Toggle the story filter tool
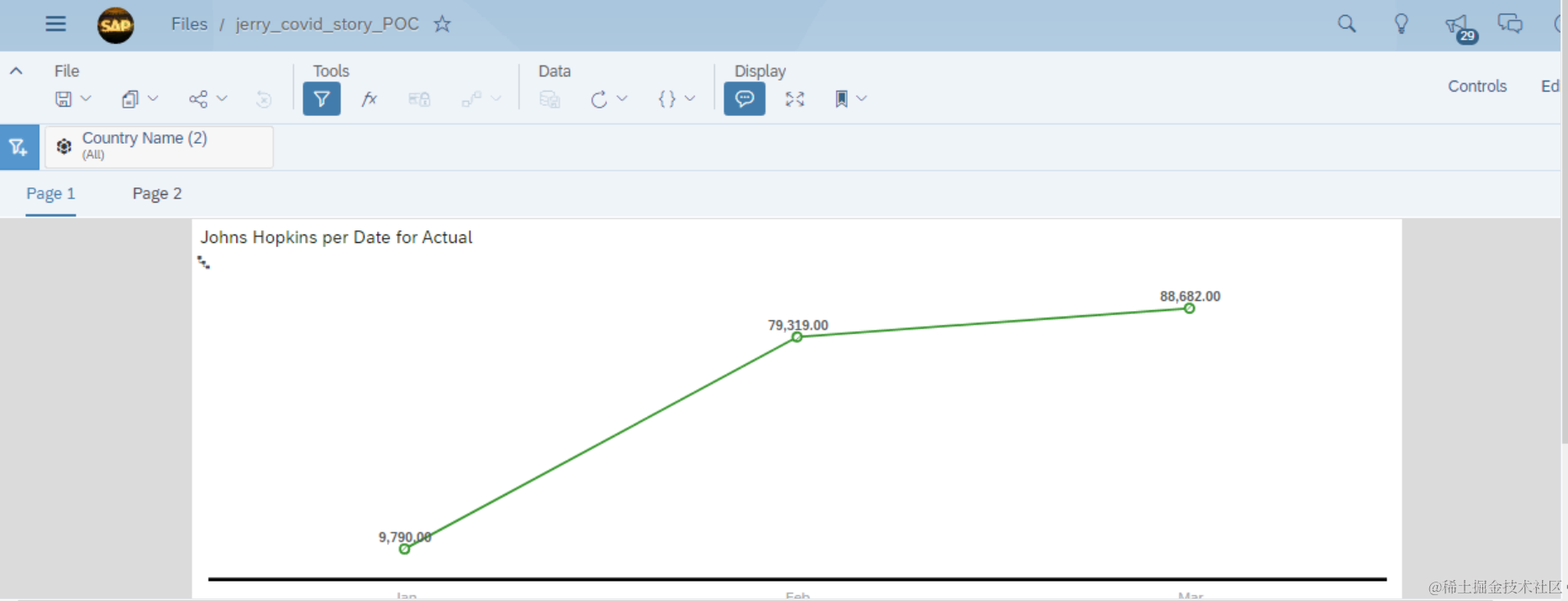Screen dimensions: 1568x601 coord(322,99)
